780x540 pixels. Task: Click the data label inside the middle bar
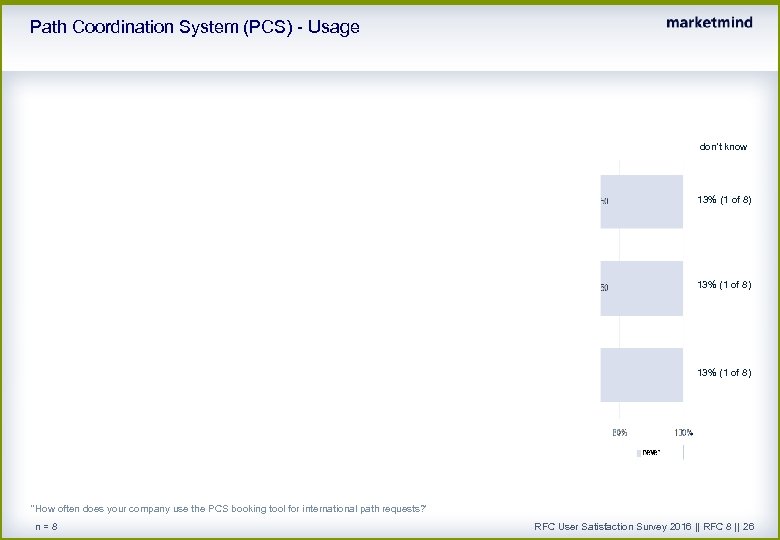(604, 288)
